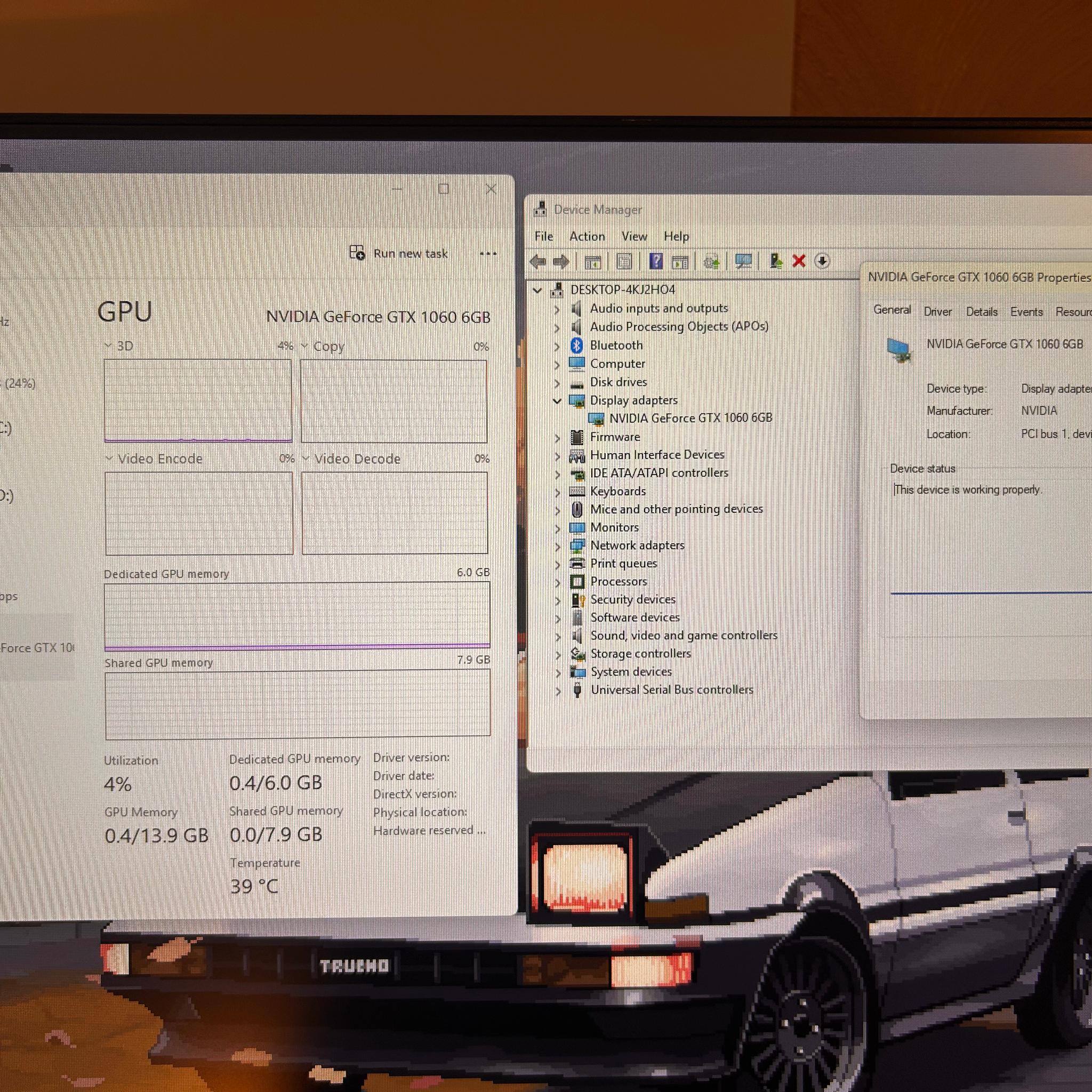Toggle show/hide console tree toolbar icon
The height and width of the screenshot is (1092, 1092).
pos(592,262)
